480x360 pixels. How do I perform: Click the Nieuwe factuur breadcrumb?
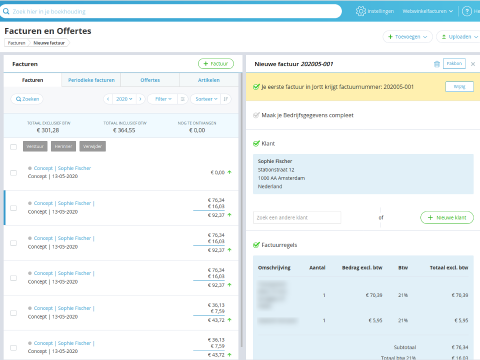point(49,43)
